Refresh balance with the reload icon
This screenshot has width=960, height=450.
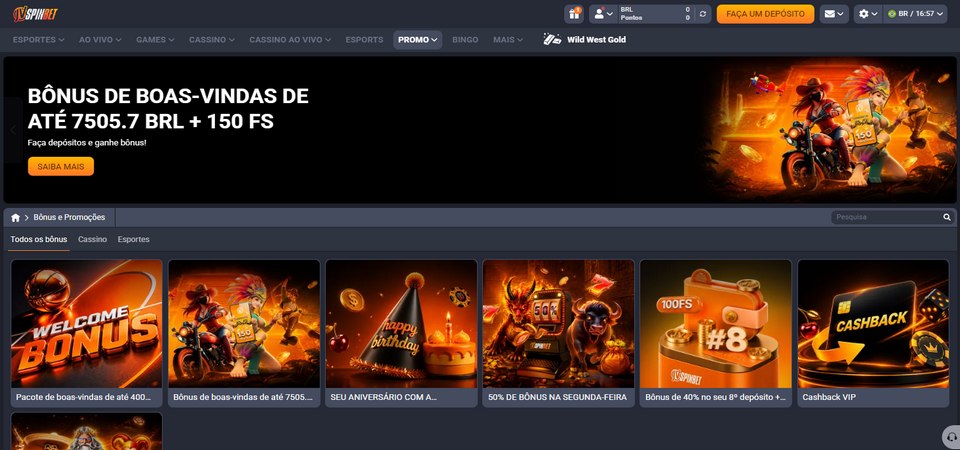[x=703, y=14]
